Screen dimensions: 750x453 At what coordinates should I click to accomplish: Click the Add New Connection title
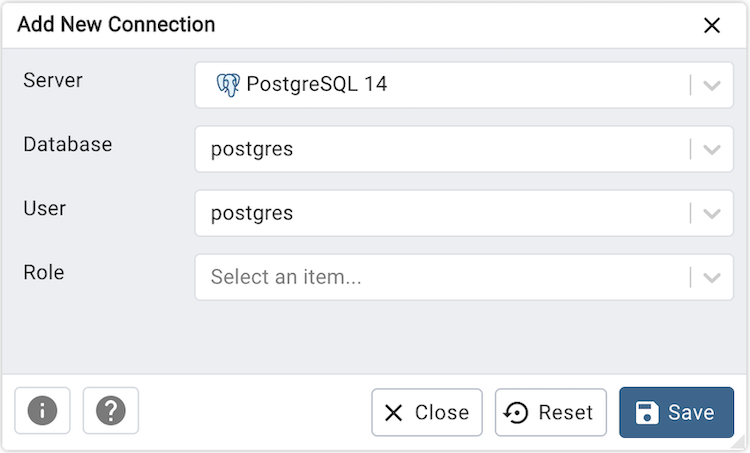116,25
